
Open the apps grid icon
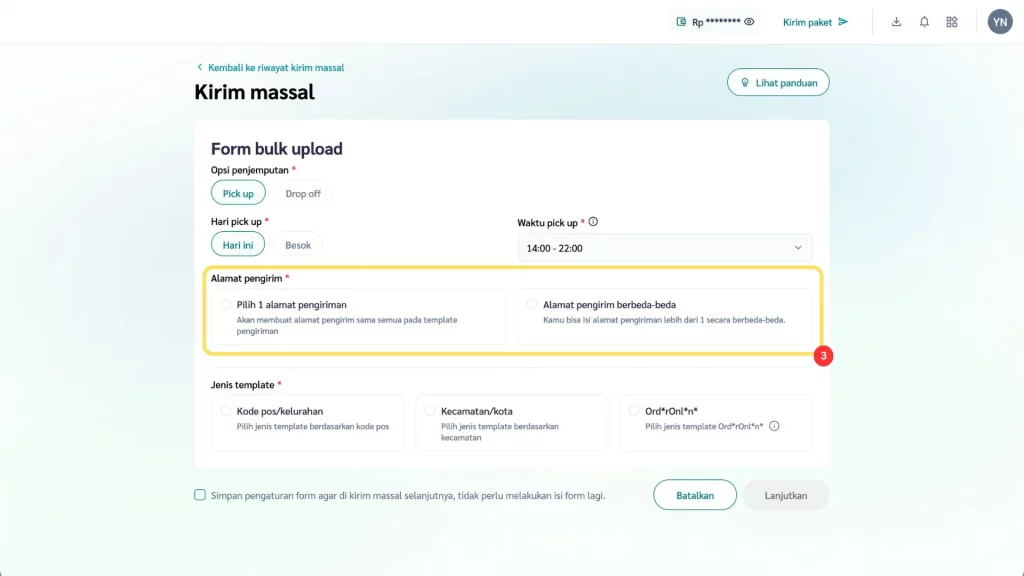click(x=952, y=22)
